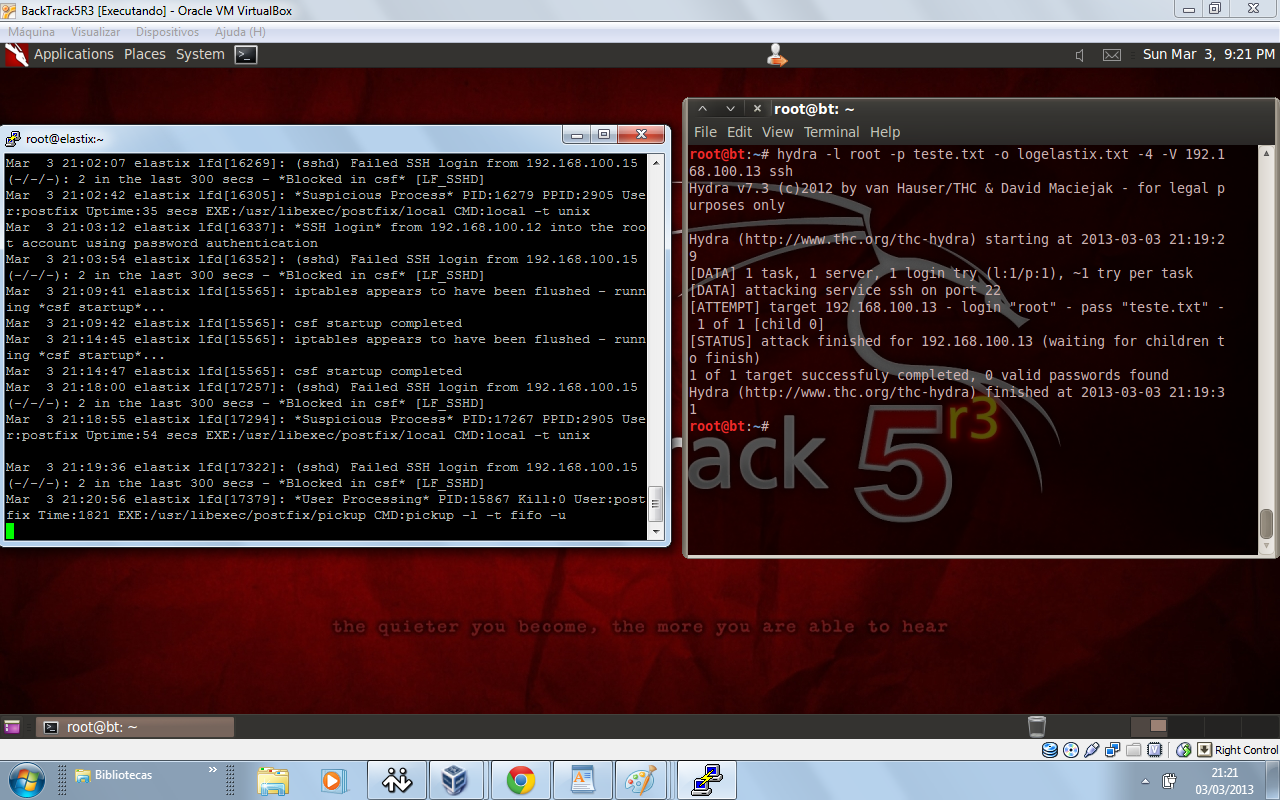Image resolution: width=1280 pixels, height=800 pixels.
Task: Click the panel clock Sun Mar 3
Action: pos(1209,54)
